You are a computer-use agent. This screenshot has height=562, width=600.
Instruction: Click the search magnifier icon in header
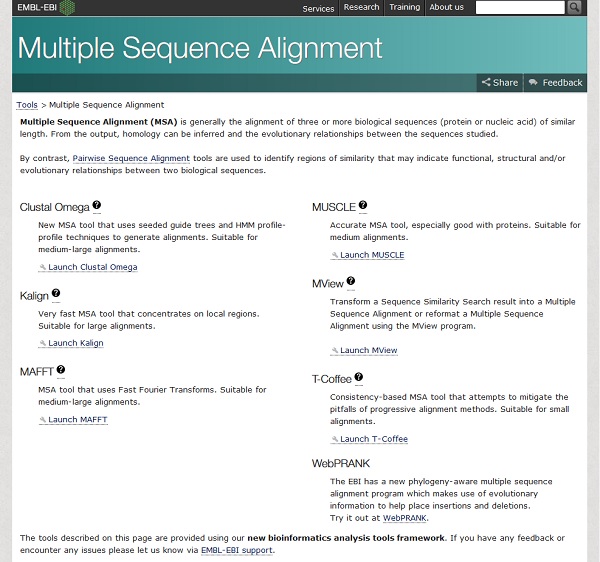[574, 7]
